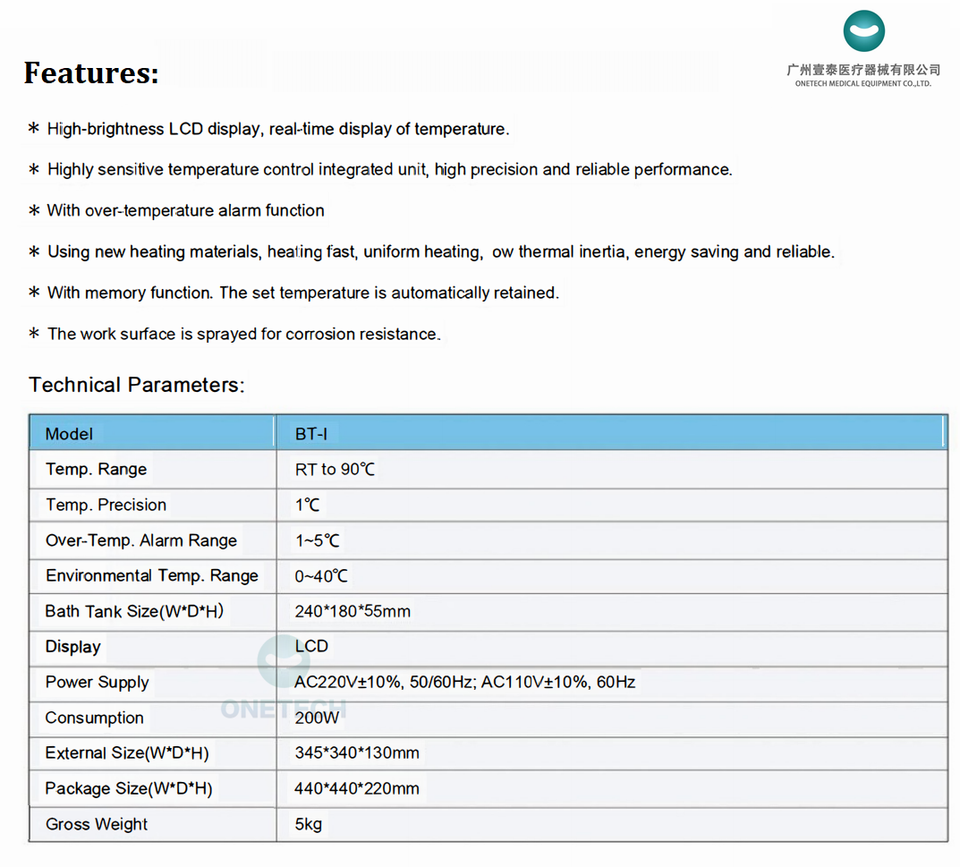Click the over-temperature alarm function bullet

[185, 210]
